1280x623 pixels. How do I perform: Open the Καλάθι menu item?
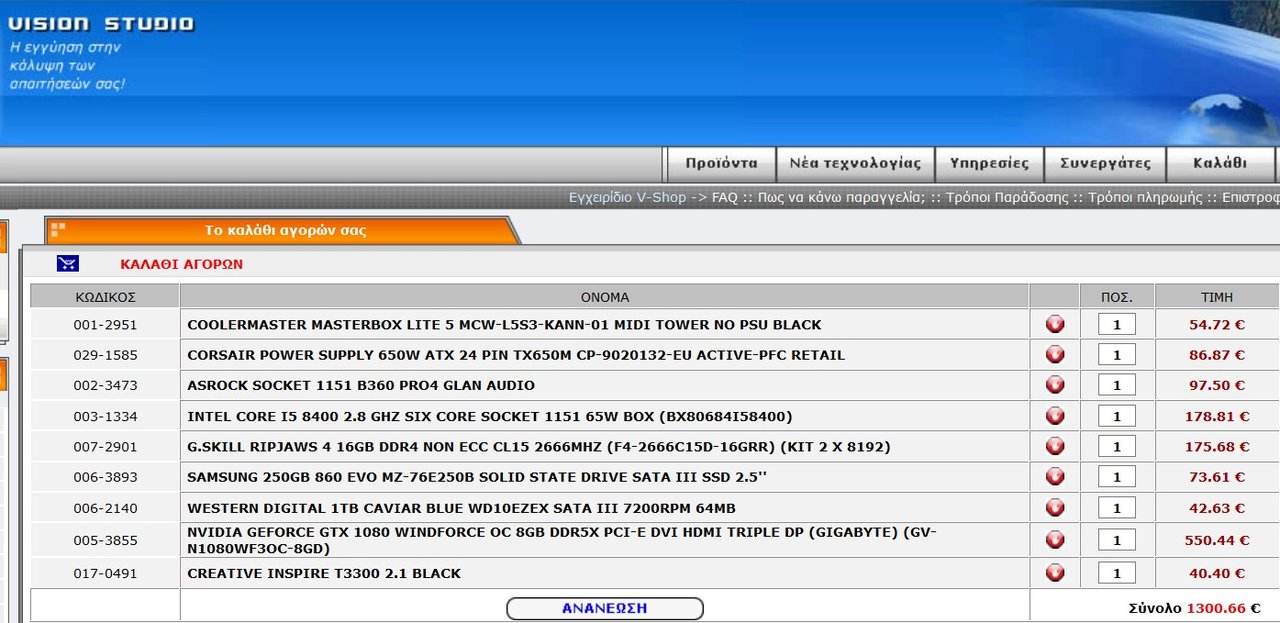[1220, 163]
